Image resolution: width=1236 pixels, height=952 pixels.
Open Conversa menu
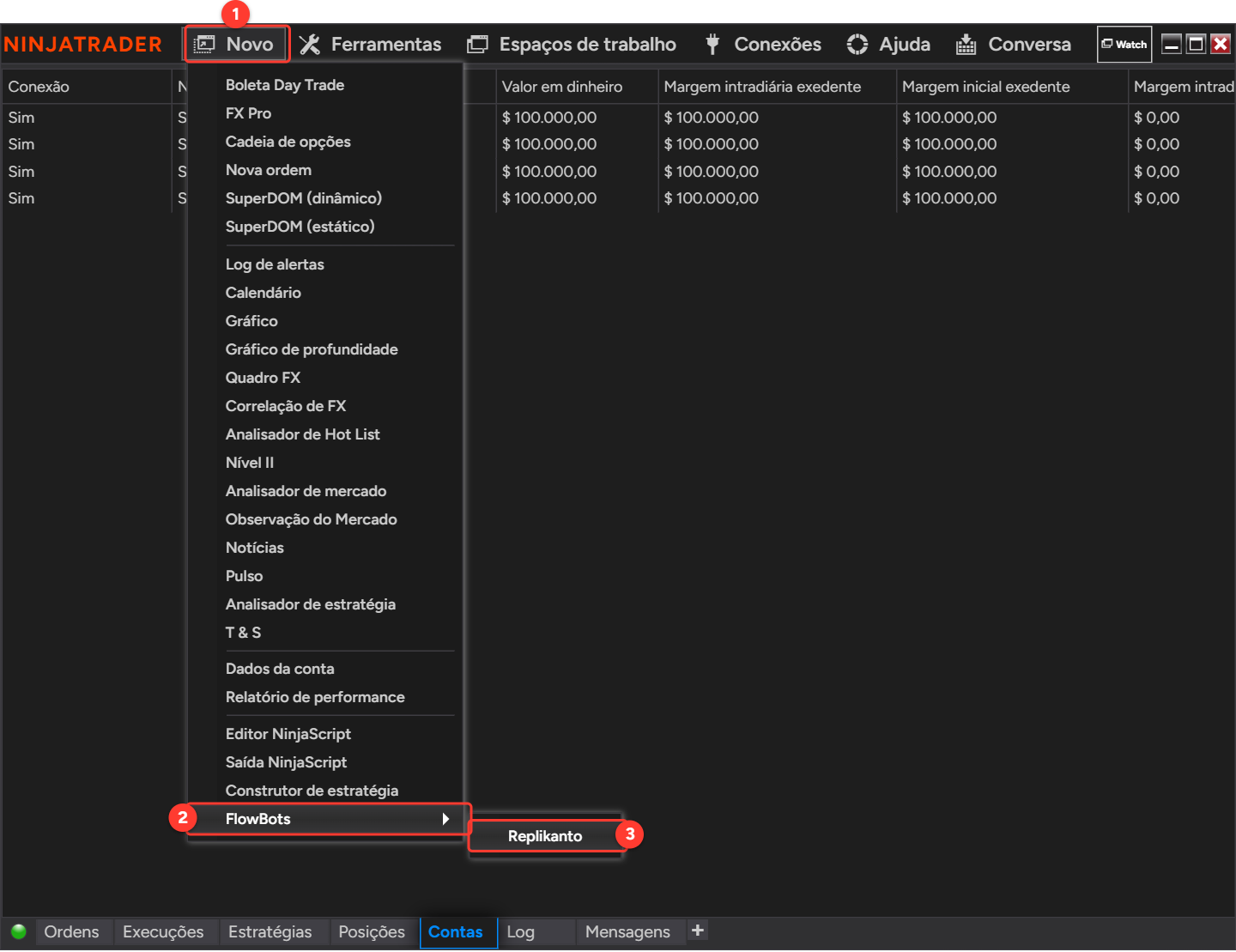(x=1013, y=45)
